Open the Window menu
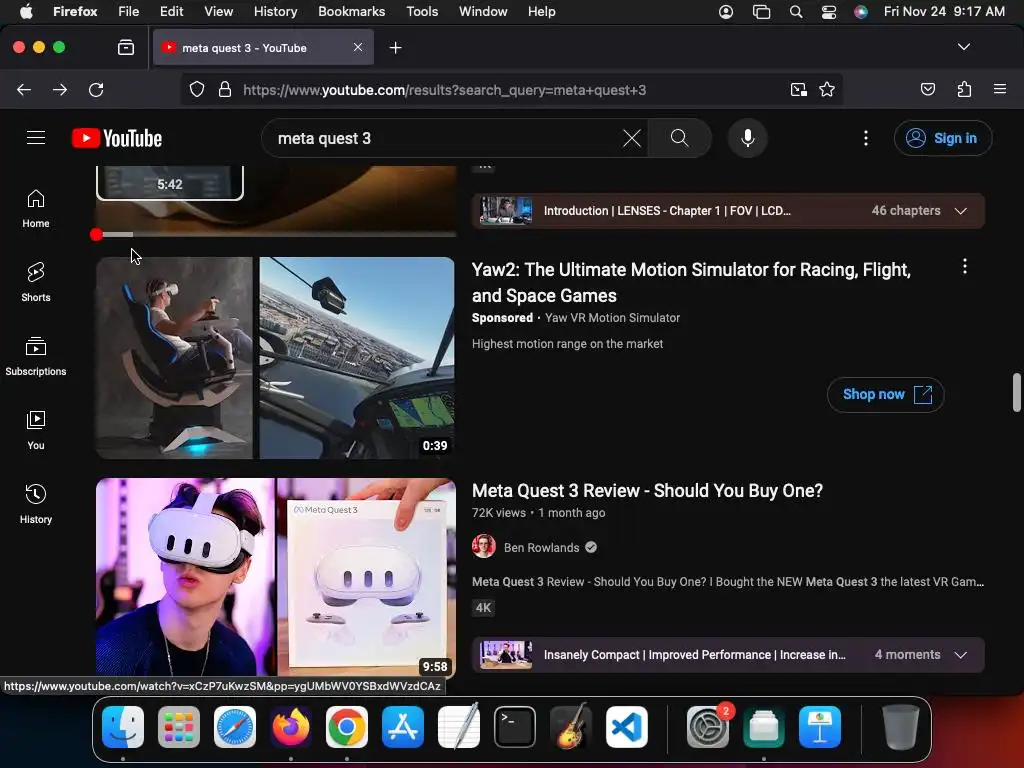This screenshot has width=1024, height=768. pyautogui.click(x=483, y=11)
